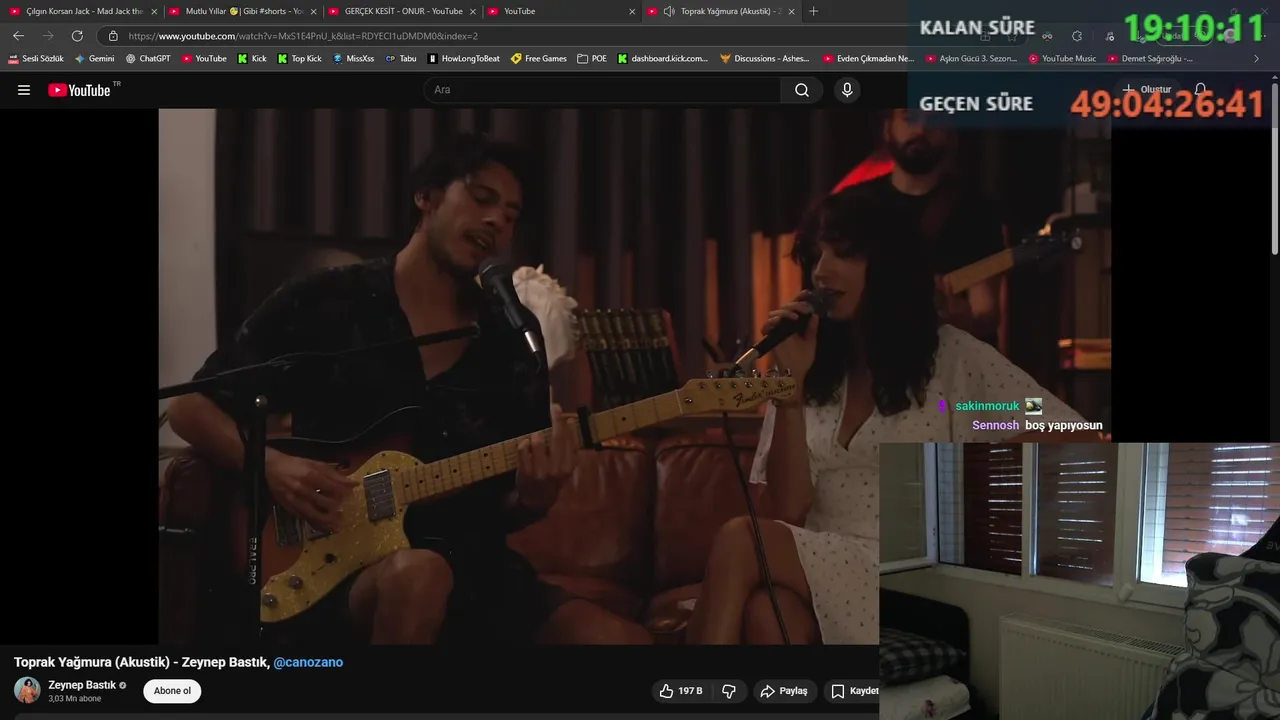
Task: Close the Çılgın Korsan Jack tab
Action: [154, 11]
